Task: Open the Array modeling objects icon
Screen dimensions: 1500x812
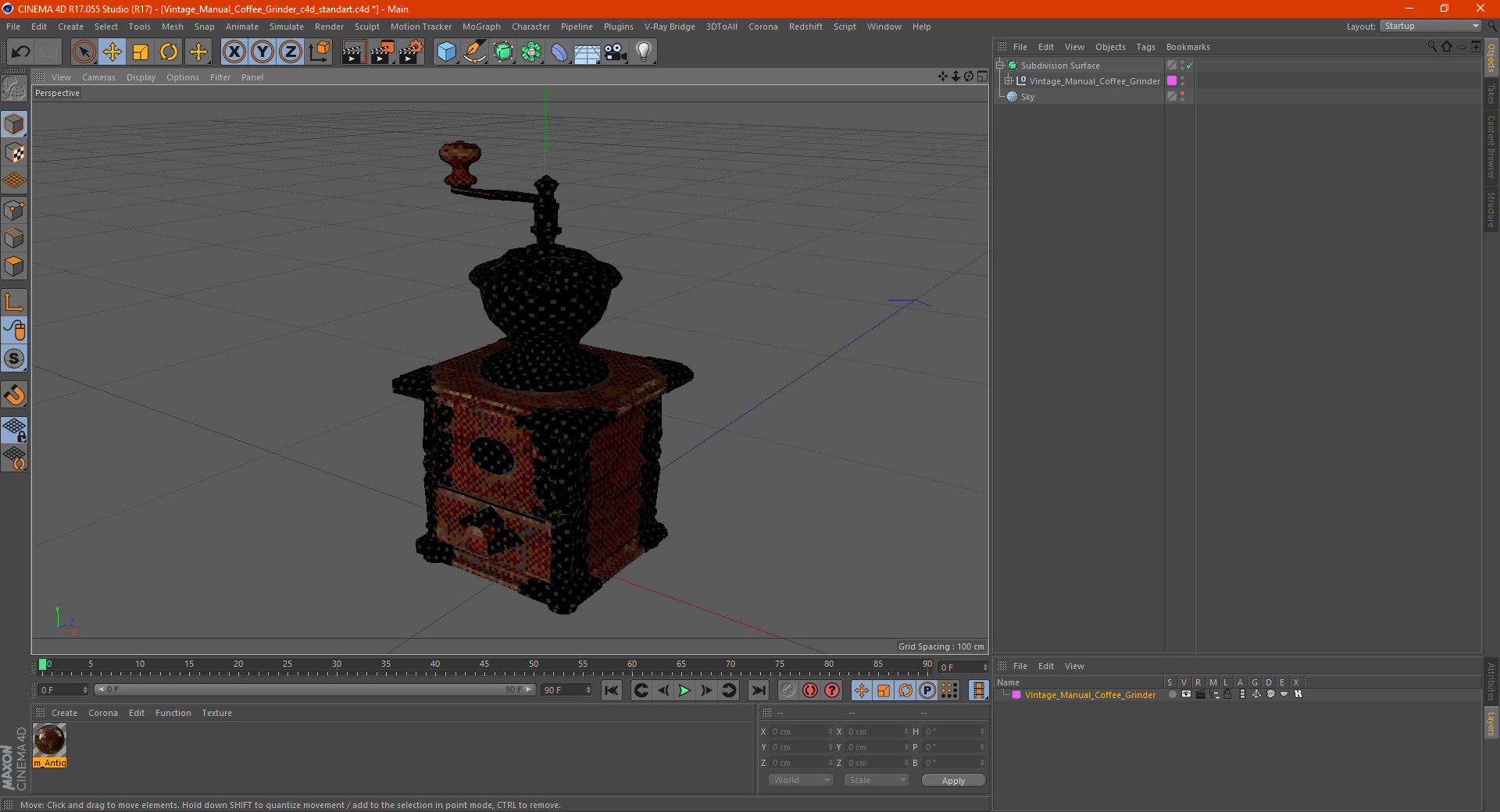Action: point(531,52)
